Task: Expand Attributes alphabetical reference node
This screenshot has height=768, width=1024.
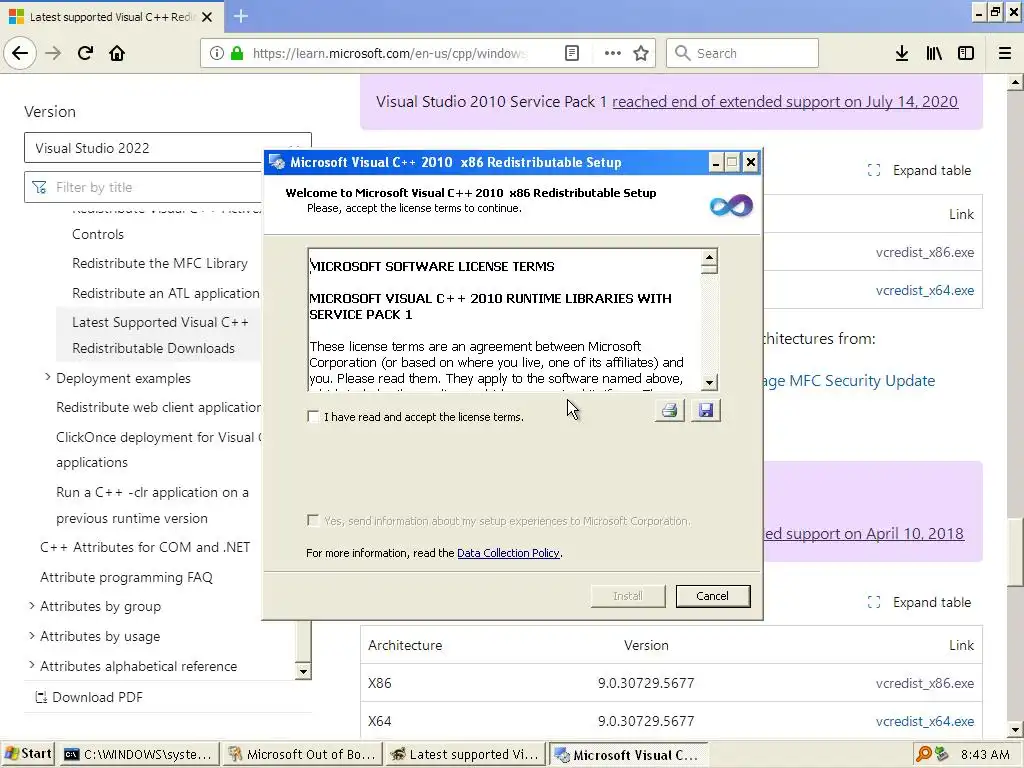Action: pos(31,665)
